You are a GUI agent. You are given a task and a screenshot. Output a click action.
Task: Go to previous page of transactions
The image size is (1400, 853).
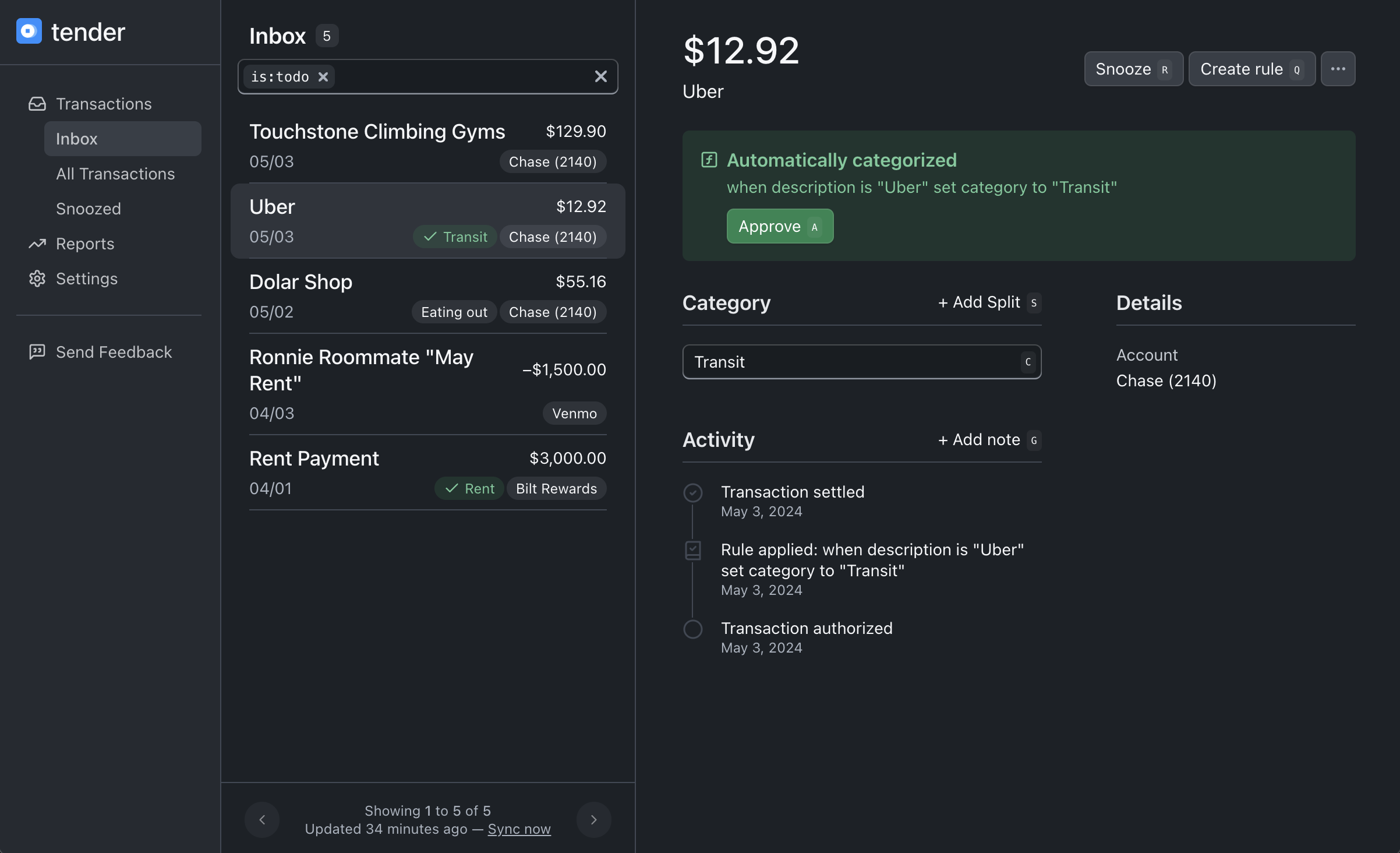(x=262, y=820)
